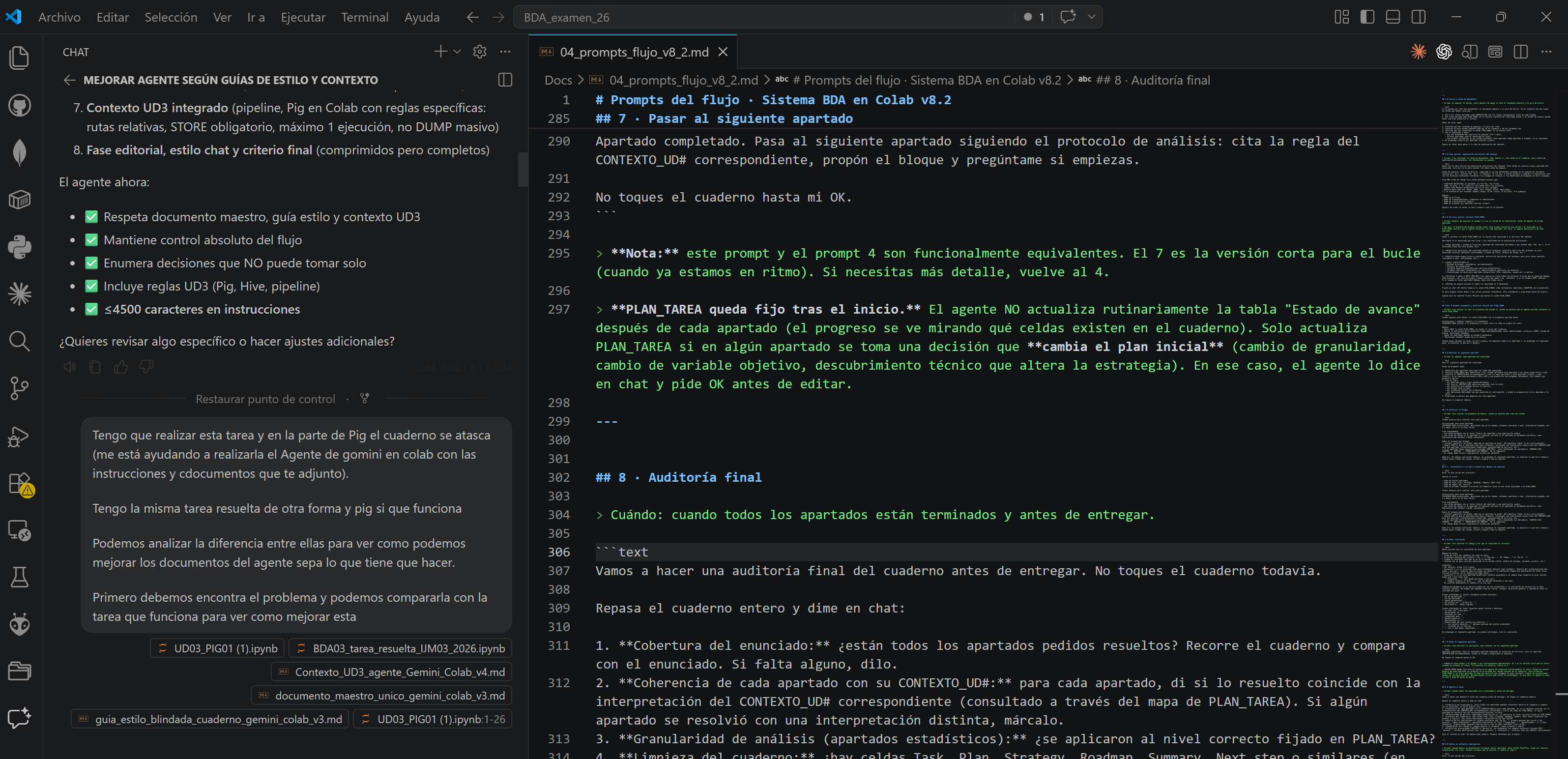The width and height of the screenshot is (1568, 759).
Task: Click BDA_examen_26 command center search box
Action: [x=764, y=17]
